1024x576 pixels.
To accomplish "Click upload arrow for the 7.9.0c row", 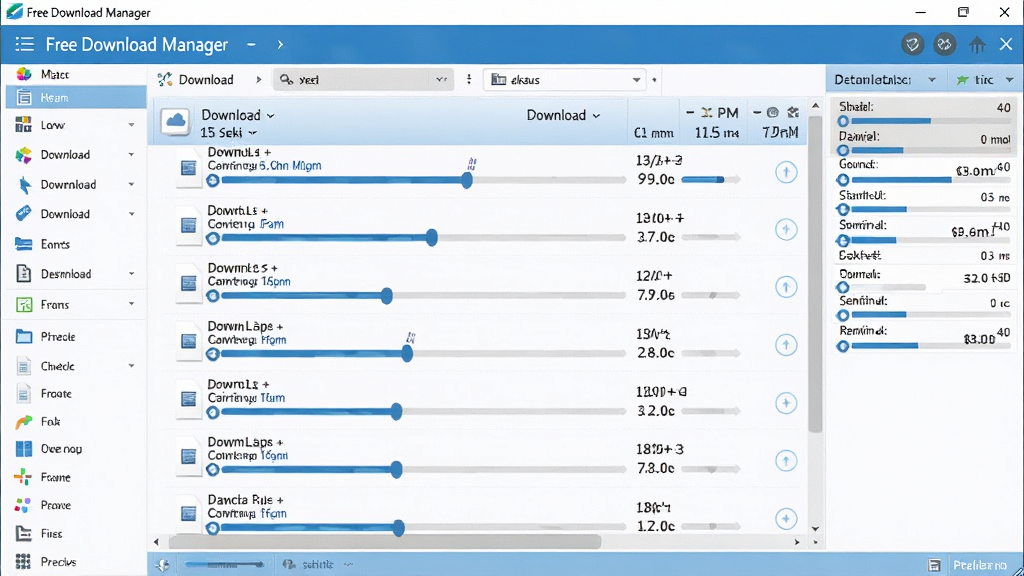I will pos(786,287).
